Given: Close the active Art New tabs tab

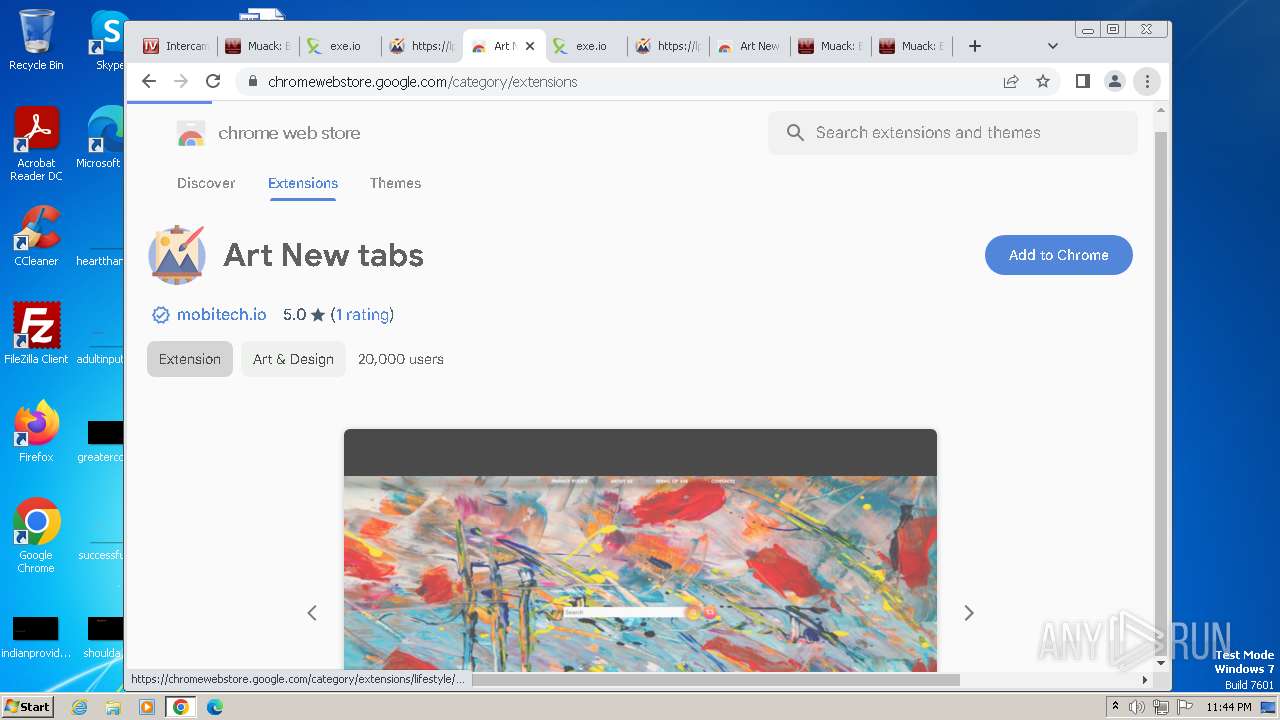Looking at the screenshot, I should pos(530,46).
